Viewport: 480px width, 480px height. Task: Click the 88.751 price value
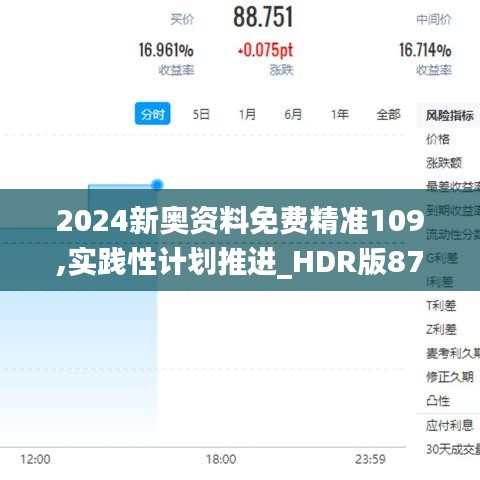tap(263, 17)
